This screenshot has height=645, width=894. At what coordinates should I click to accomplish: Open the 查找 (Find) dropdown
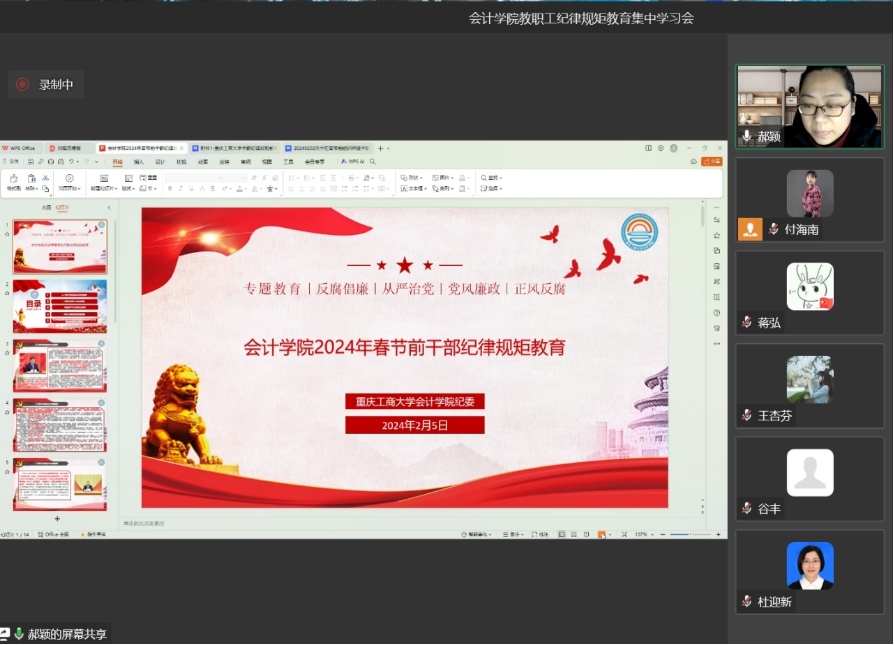pos(492,178)
